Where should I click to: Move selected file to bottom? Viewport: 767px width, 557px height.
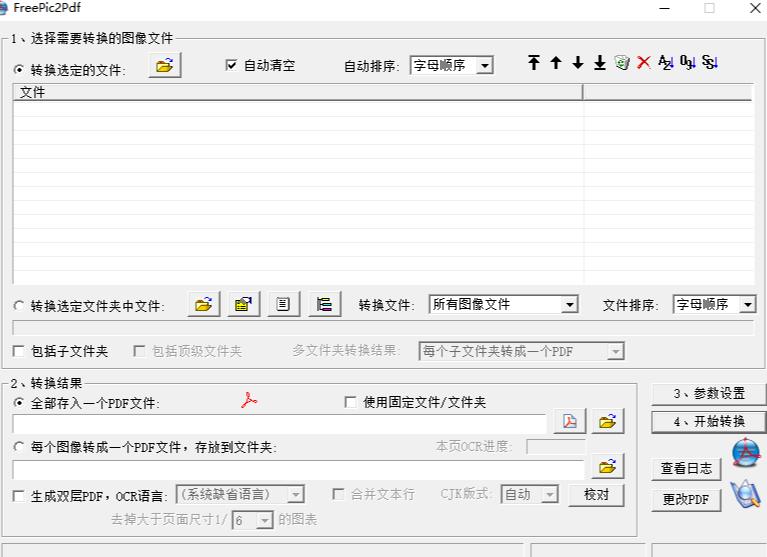pos(600,63)
